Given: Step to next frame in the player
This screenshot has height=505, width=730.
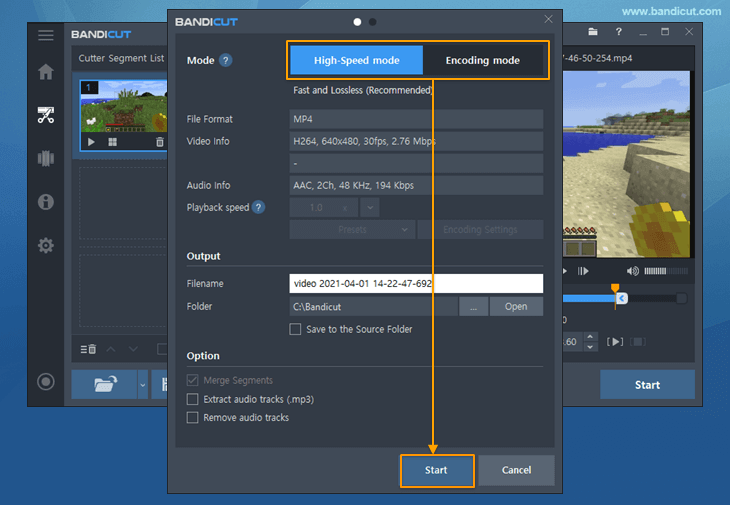Looking at the screenshot, I should (x=583, y=271).
